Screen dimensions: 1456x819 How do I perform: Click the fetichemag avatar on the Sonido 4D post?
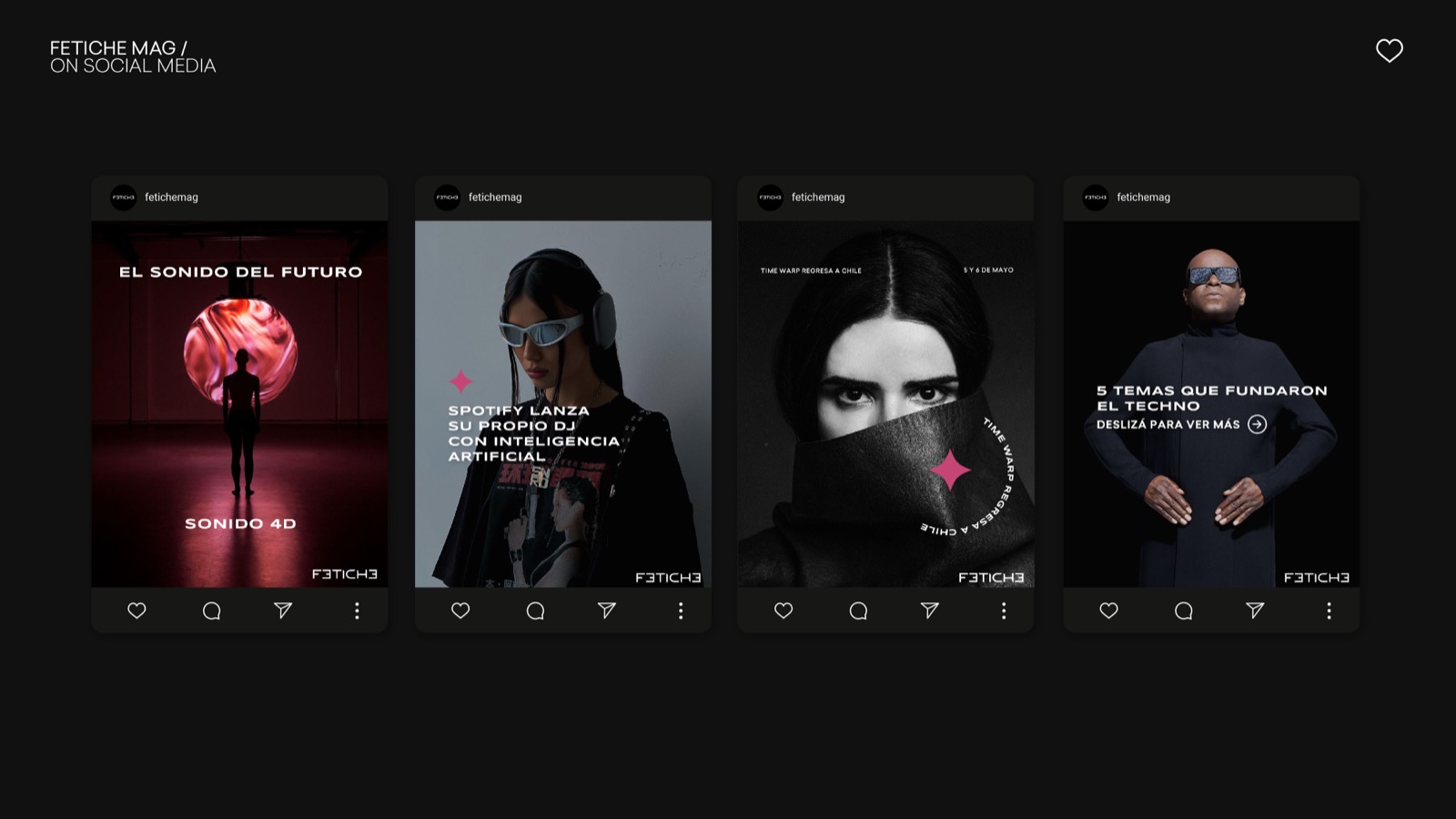pyautogui.click(x=124, y=197)
